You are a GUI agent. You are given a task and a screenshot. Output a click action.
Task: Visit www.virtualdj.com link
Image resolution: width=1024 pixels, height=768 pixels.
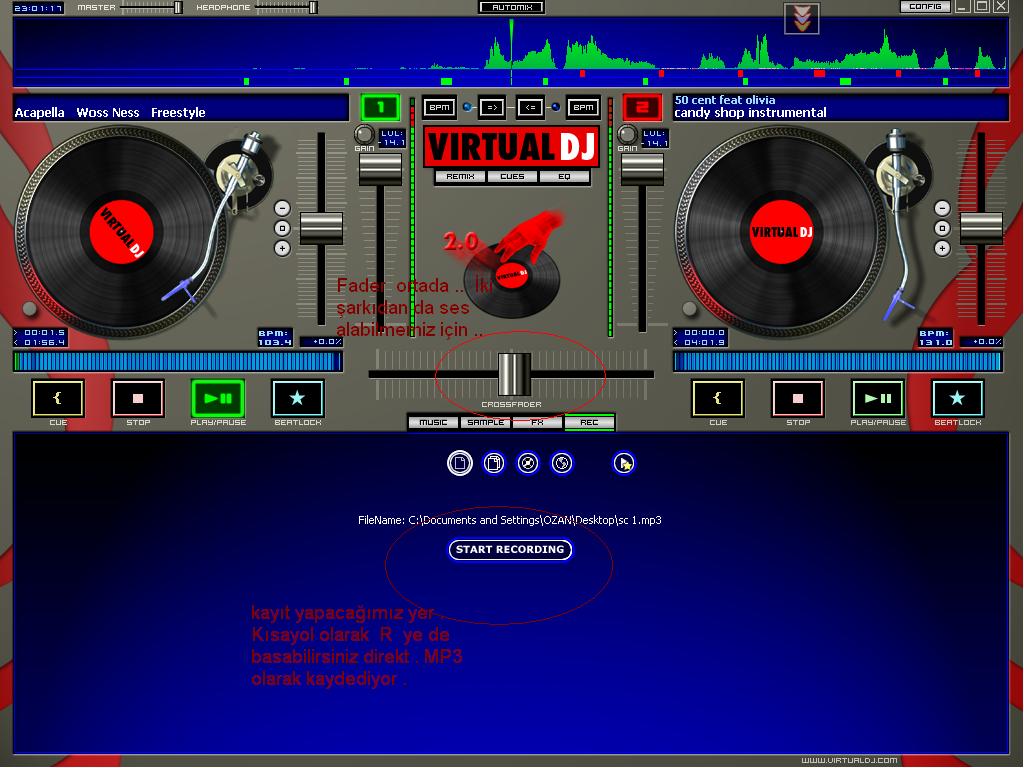click(849, 760)
